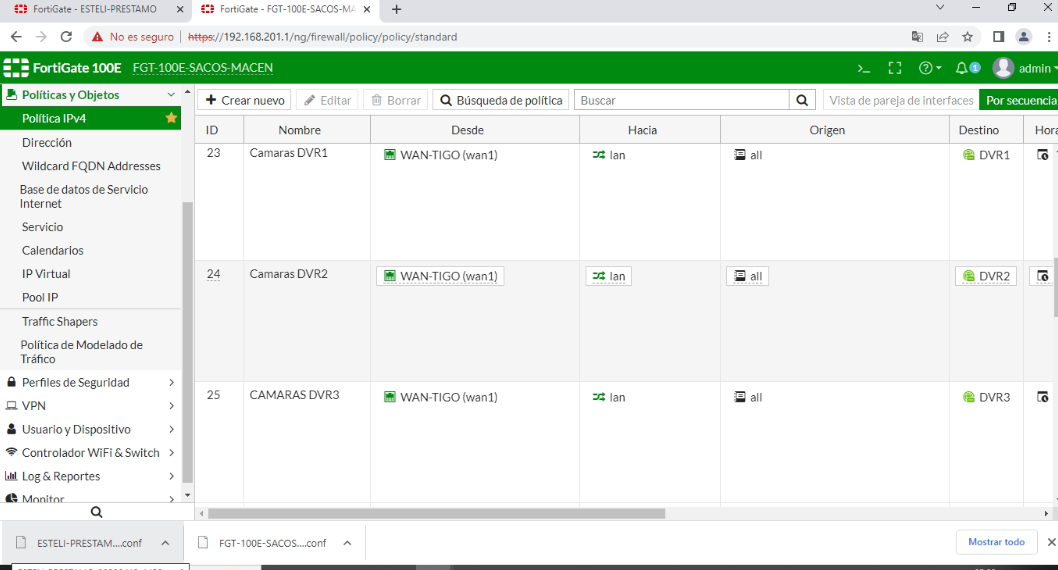
Task: Click Búsqueda de política button
Action: [x=501, y=100]
